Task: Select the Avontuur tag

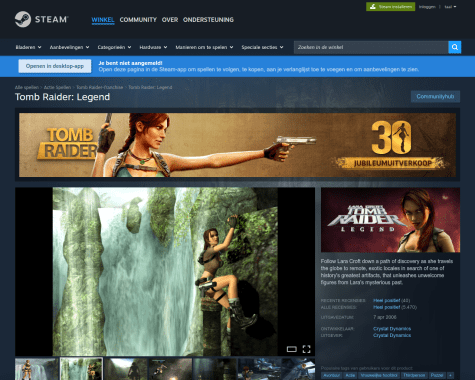Action: pos(332,375)
